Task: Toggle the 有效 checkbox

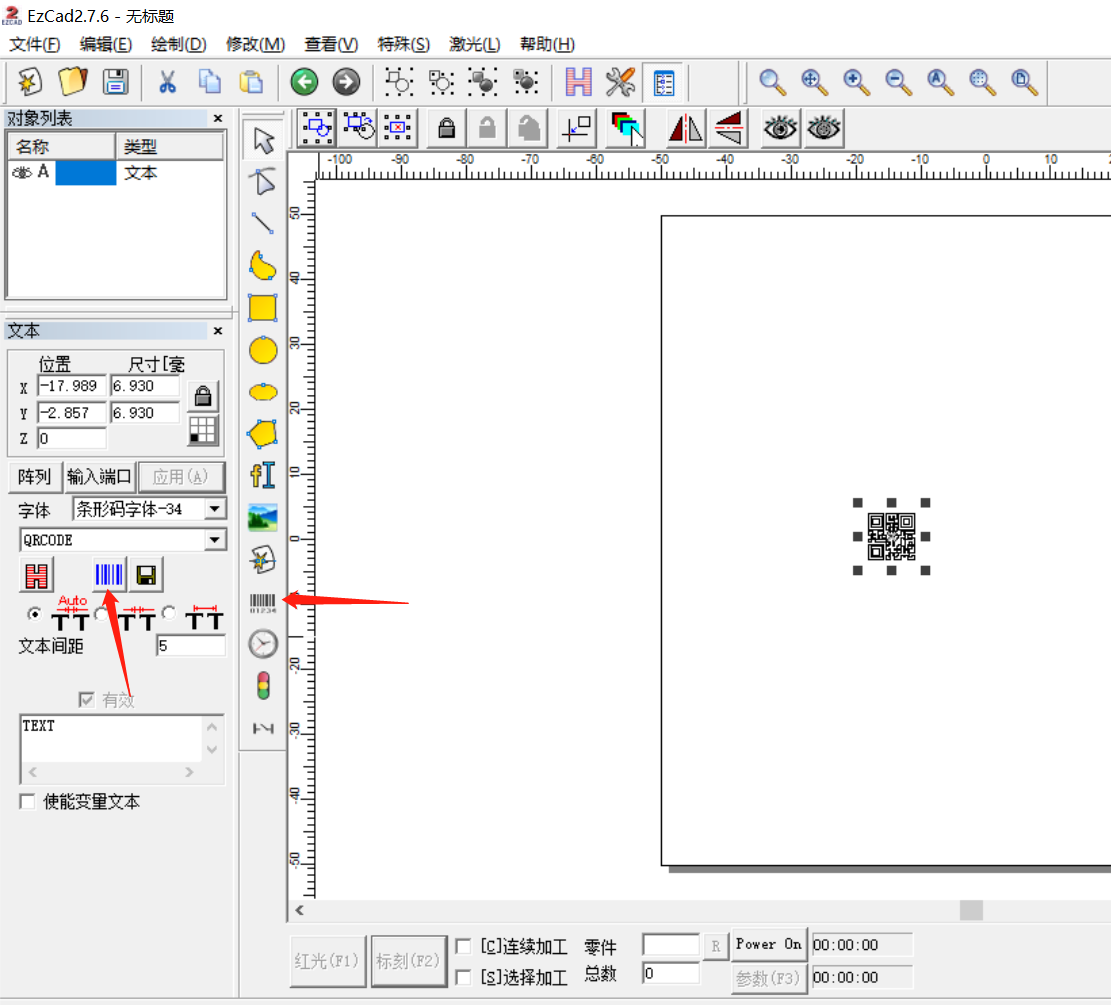Action: (x=86, y=700)
